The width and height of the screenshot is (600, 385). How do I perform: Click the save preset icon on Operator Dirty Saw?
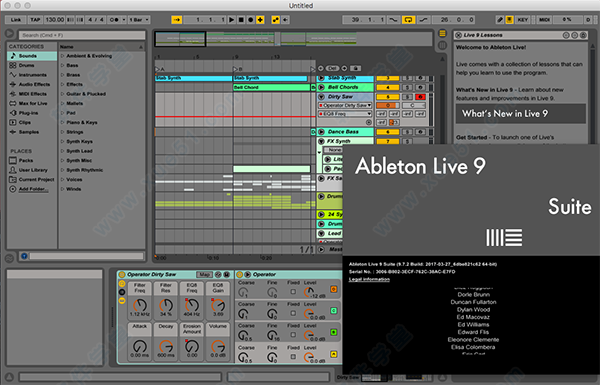(x=227, y=274)
